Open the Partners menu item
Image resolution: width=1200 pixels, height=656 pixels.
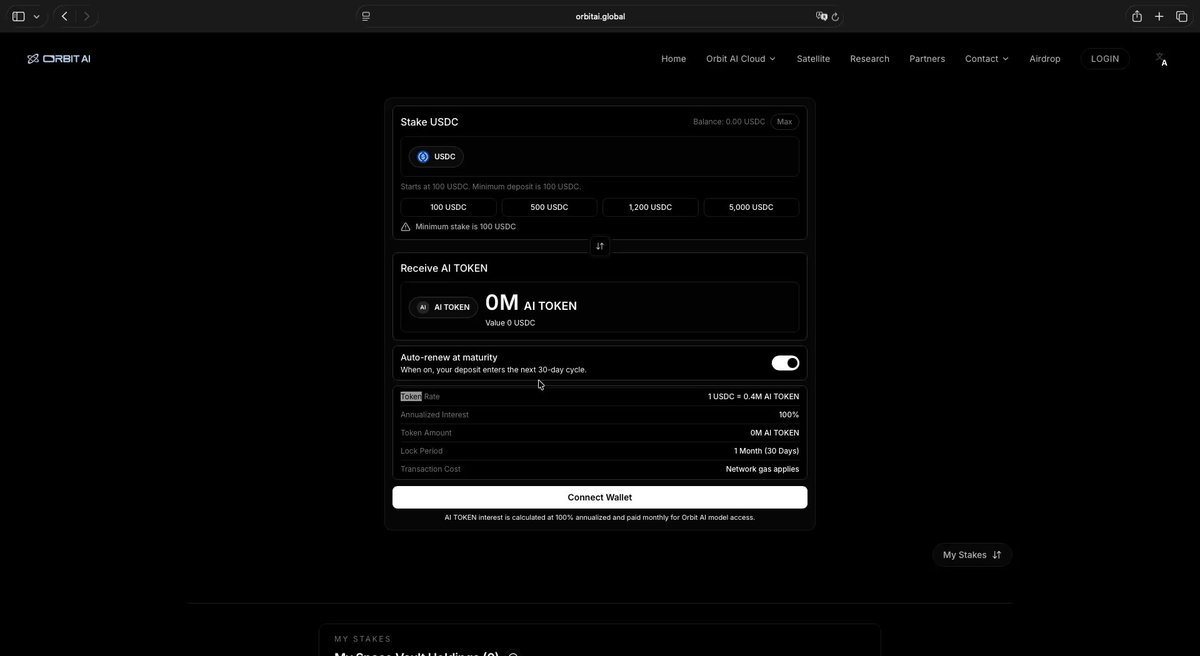point(927,59)
